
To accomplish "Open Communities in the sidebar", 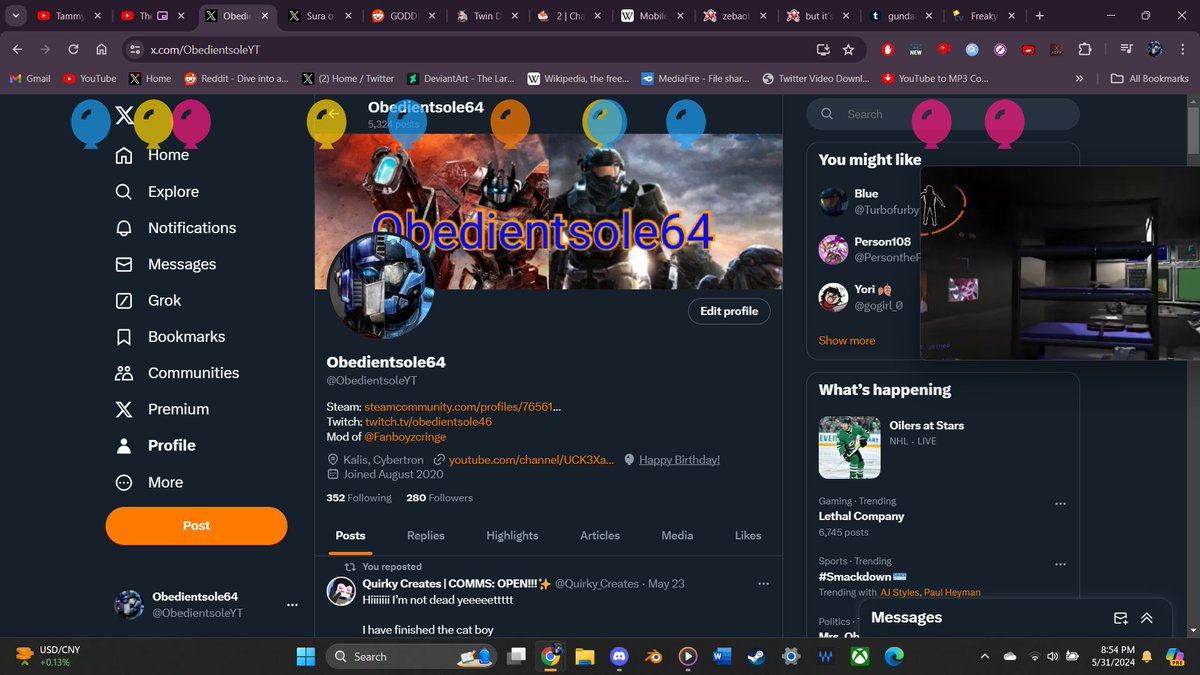I will click(177, 373).
